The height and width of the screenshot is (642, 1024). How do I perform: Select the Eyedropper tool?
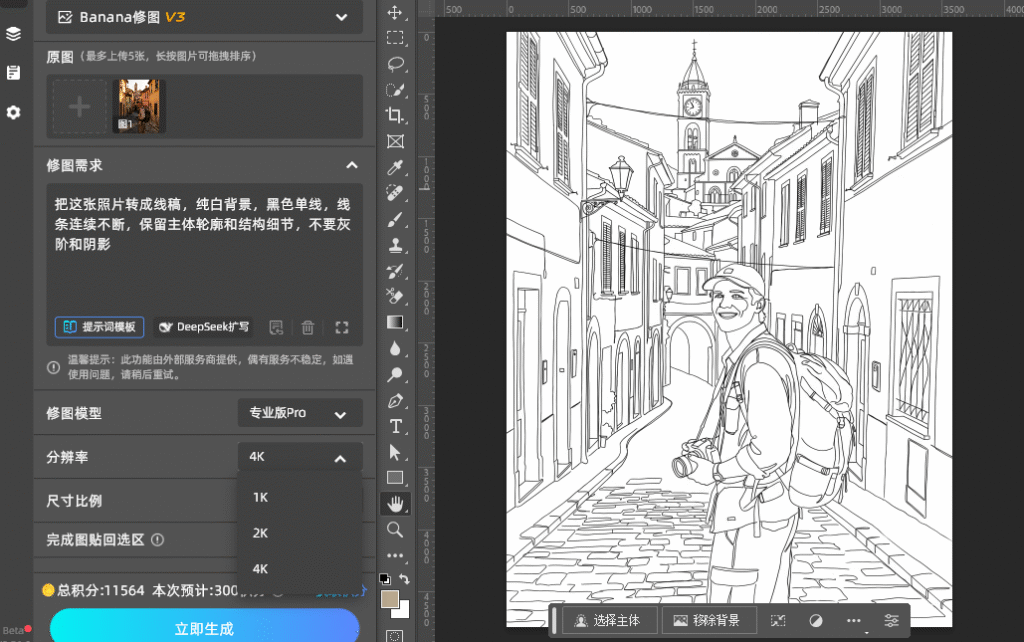pyautogui.click(x=394, y=168)
